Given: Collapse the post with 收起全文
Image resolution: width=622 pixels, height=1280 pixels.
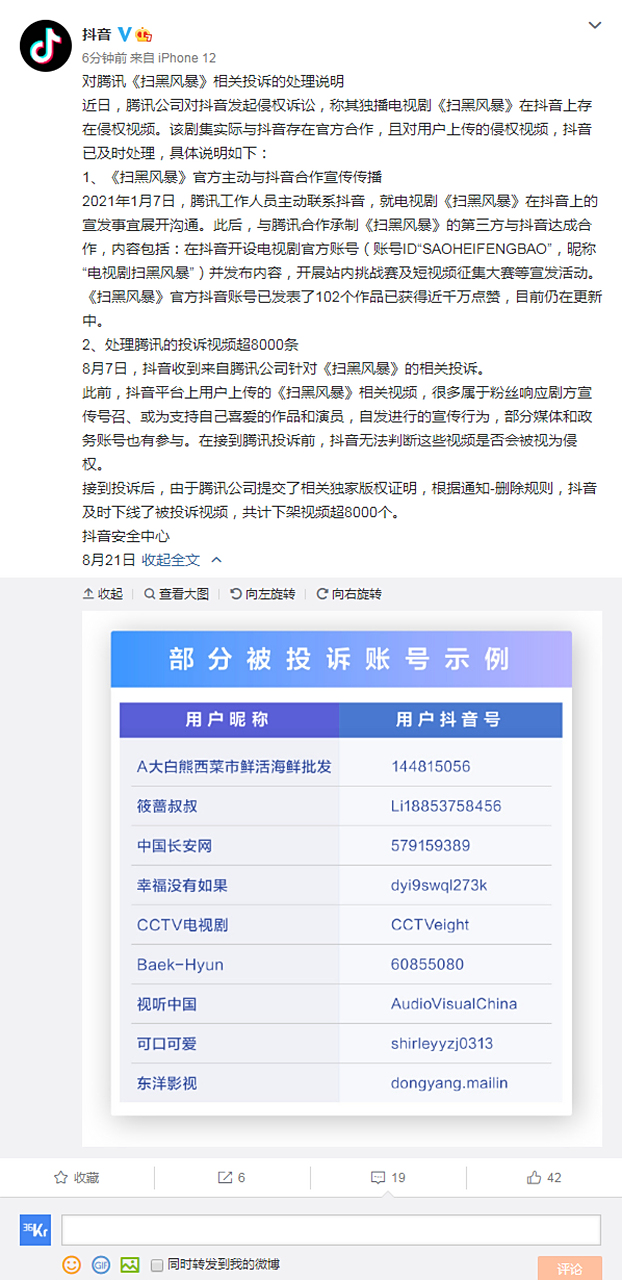Looking at the screenshot, I should [180, 560].
